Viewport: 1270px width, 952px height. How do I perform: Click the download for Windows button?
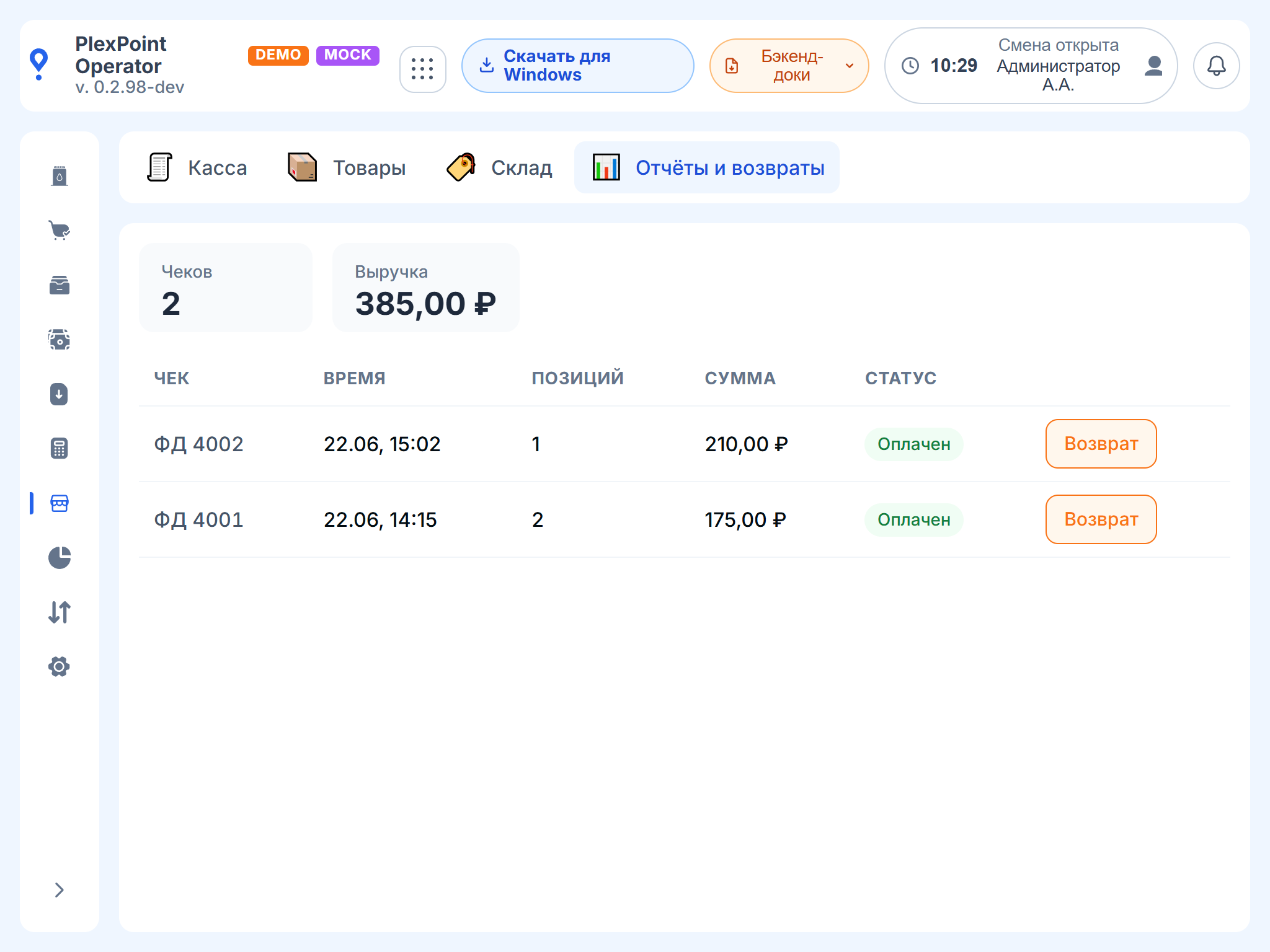(577, 66)
